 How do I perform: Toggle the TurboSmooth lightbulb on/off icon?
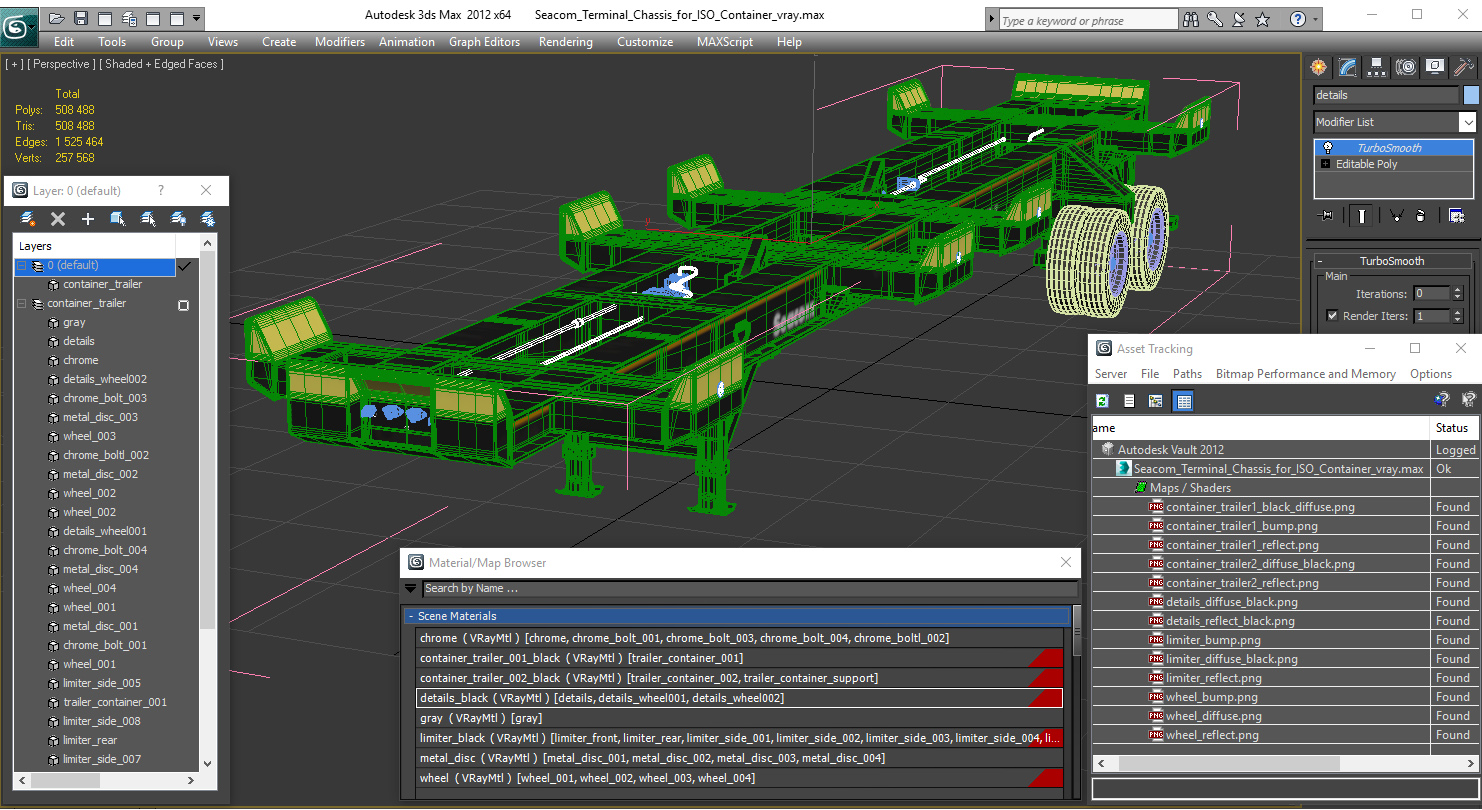point(1327,148)
